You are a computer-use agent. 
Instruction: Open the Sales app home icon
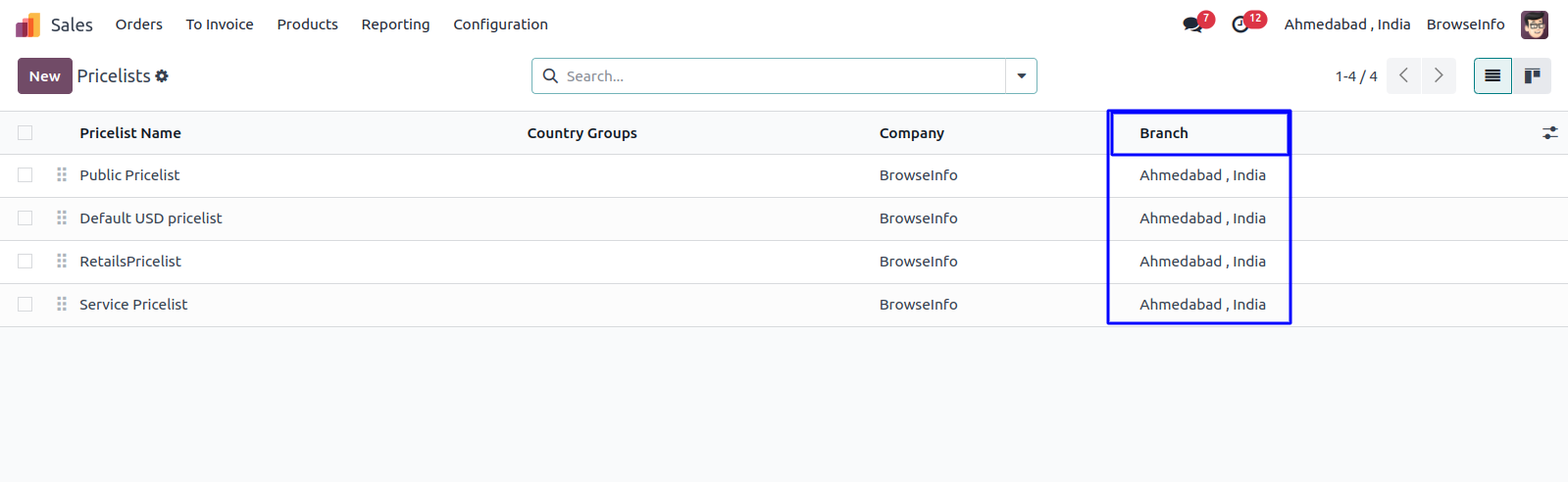pyautogui.click(x=27, y=24)
